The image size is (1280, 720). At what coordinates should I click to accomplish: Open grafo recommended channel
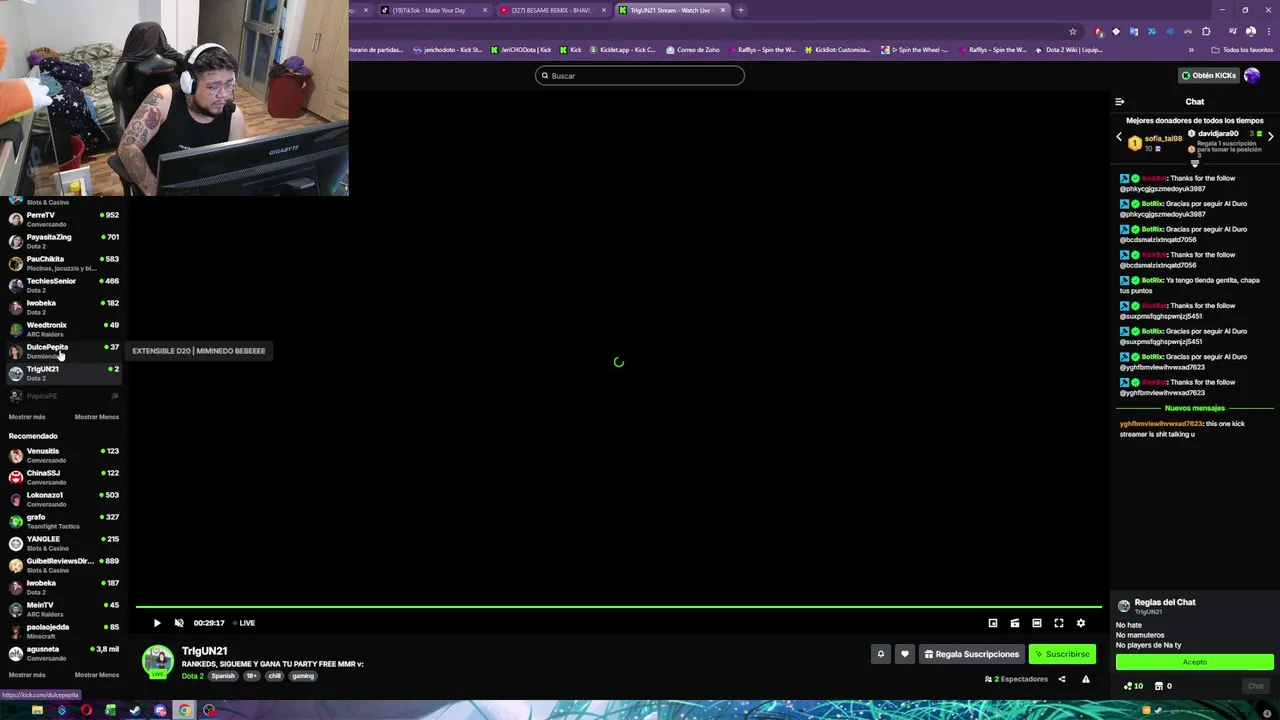pos(63,521)
